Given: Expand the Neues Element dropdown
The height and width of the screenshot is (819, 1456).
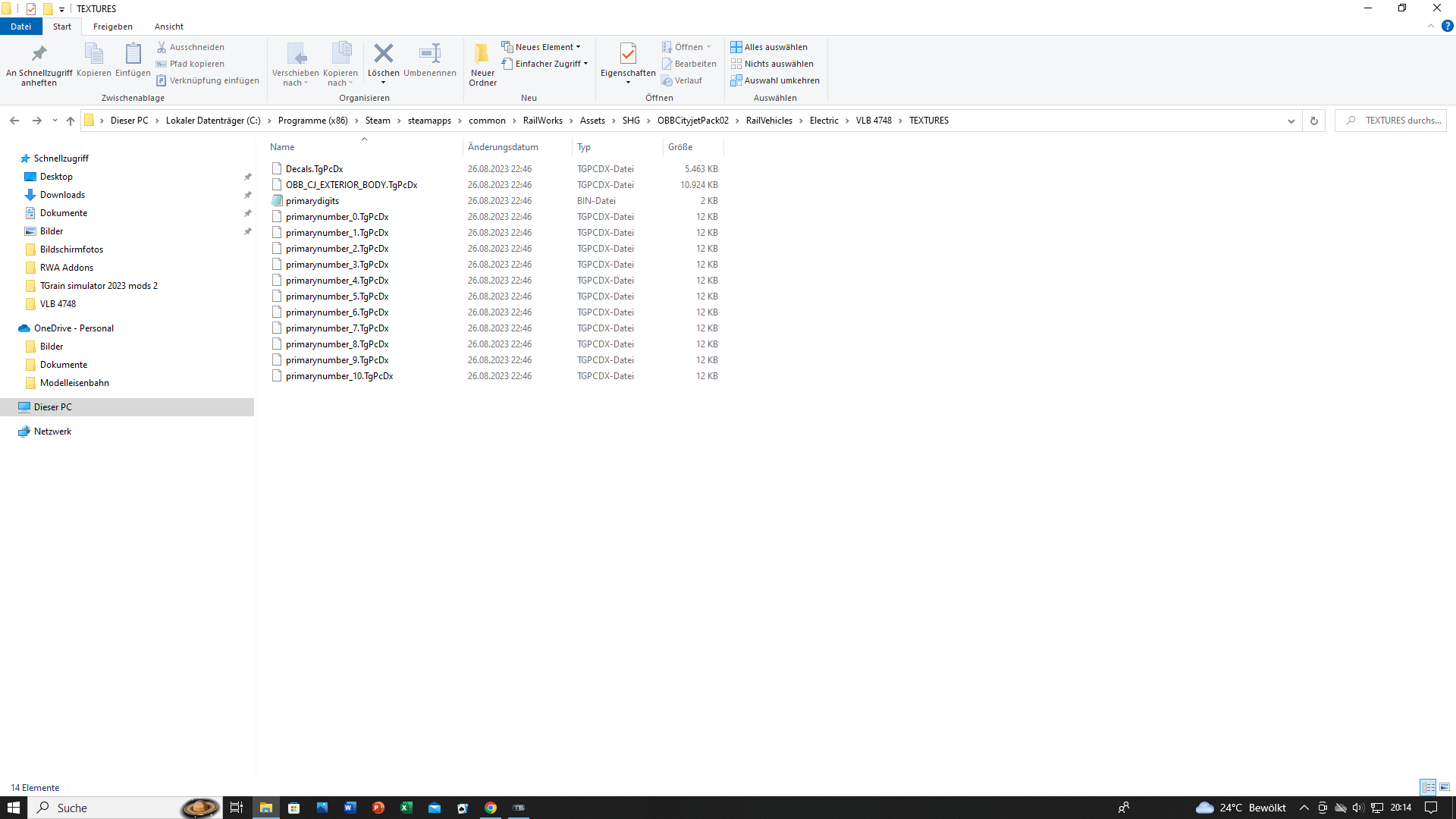Looking at the screenshot, I should point(541,47).
